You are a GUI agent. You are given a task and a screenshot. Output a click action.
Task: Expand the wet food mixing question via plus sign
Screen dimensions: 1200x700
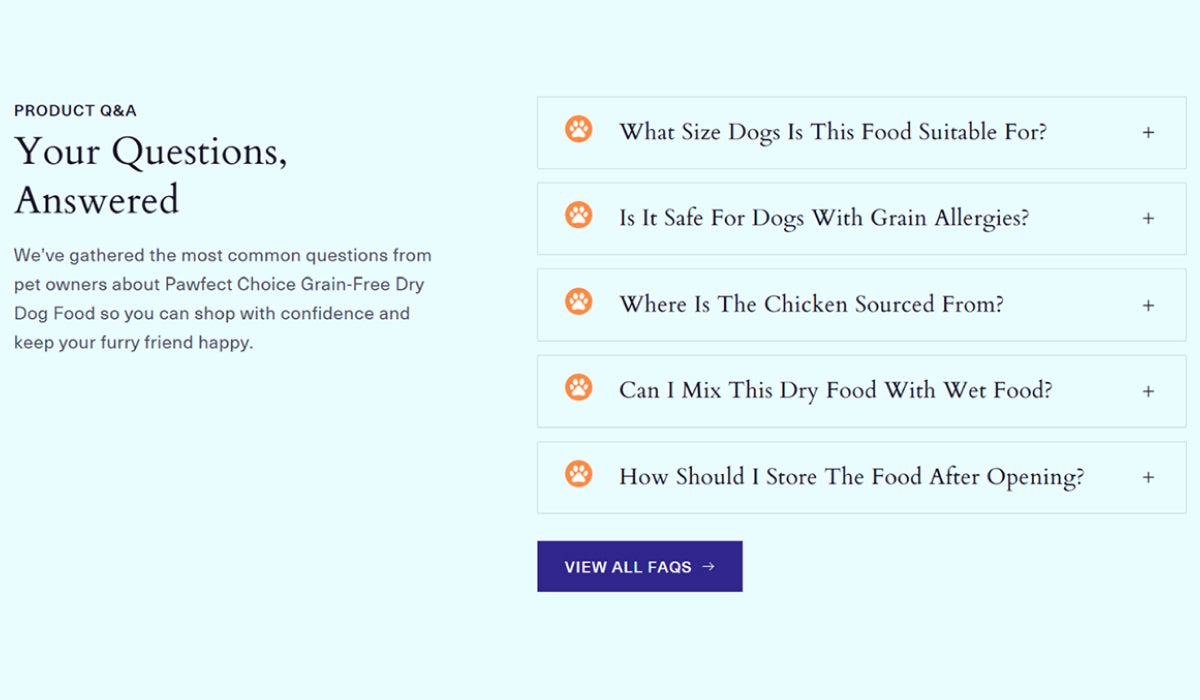tap(1148, 391)
